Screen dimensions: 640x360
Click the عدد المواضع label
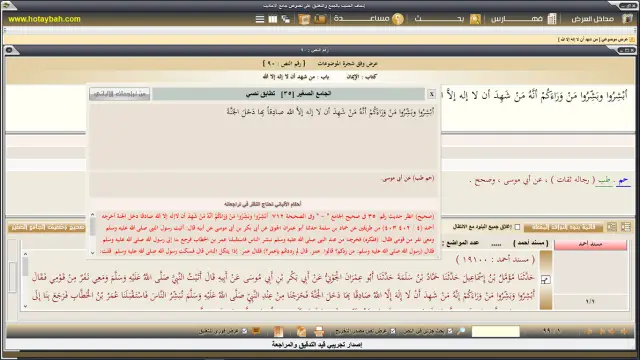460,243
